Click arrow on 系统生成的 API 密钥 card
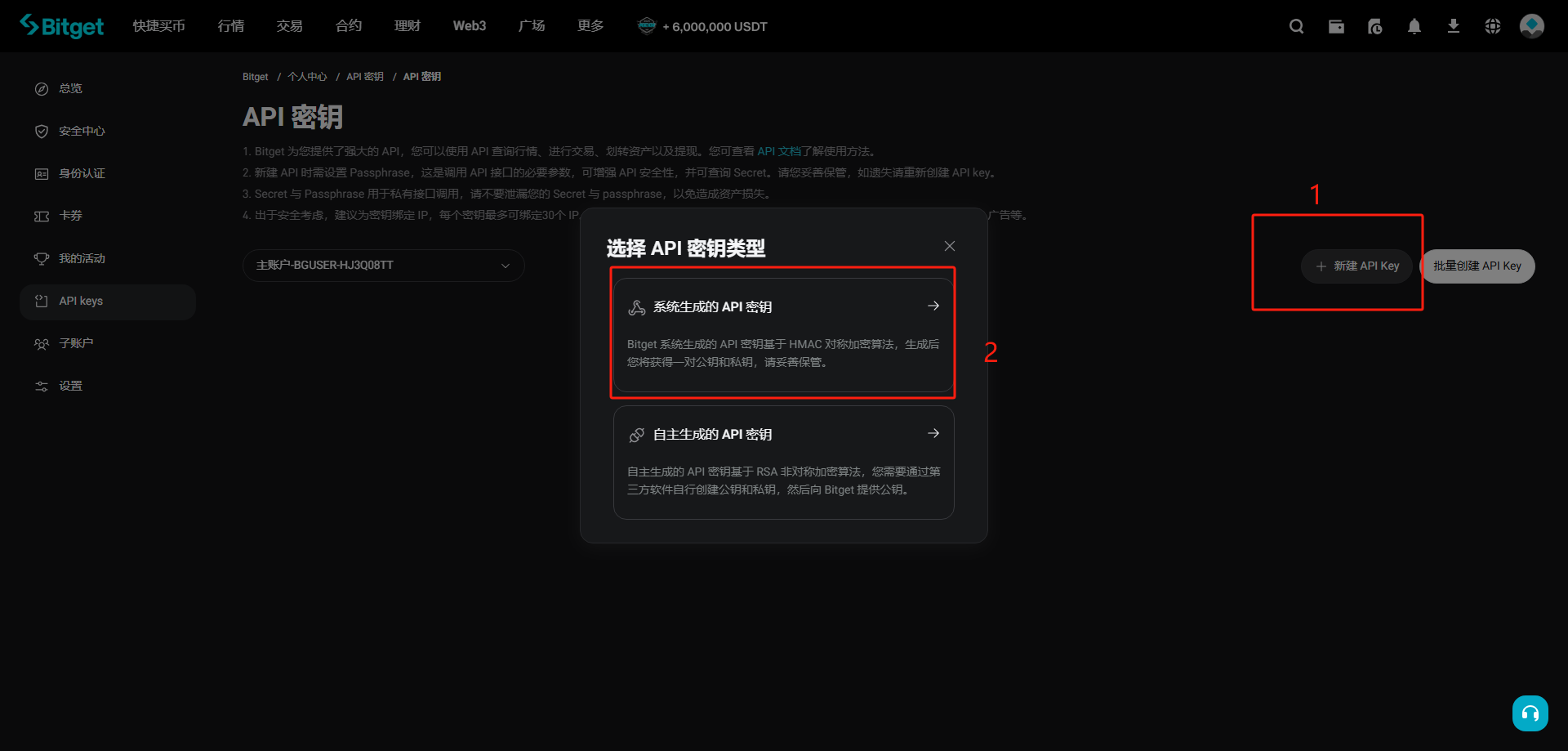1568x751 pixels. click(x=933, y=306)
